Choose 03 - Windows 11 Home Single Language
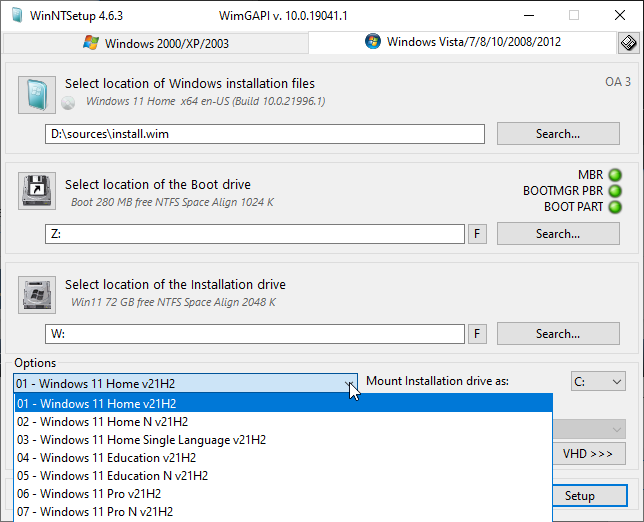 (x=283, y=439)
